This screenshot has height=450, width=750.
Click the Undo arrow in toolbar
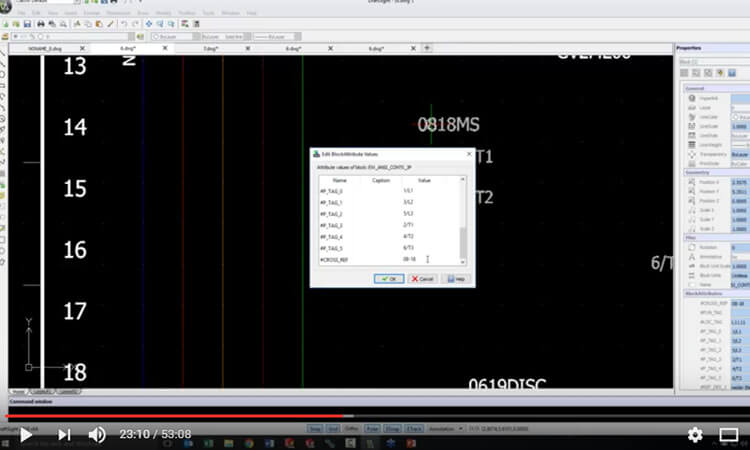125,23
